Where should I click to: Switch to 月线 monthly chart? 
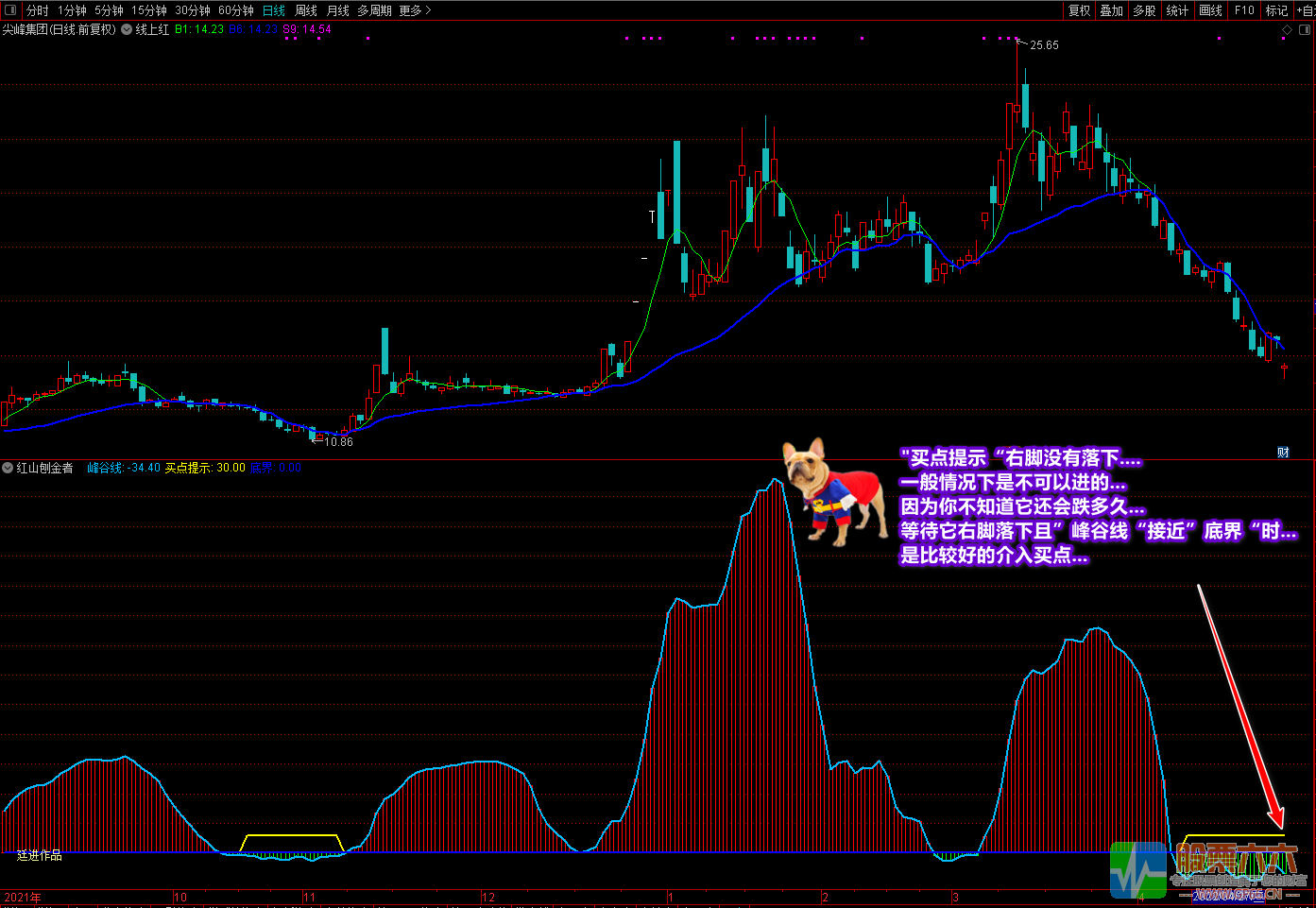coord(337,10)
